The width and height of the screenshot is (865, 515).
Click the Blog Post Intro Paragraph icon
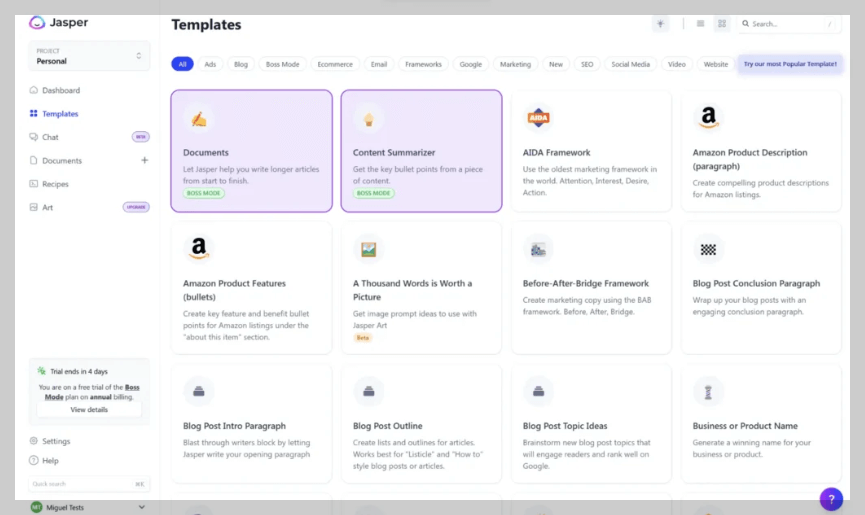[199, 391]
